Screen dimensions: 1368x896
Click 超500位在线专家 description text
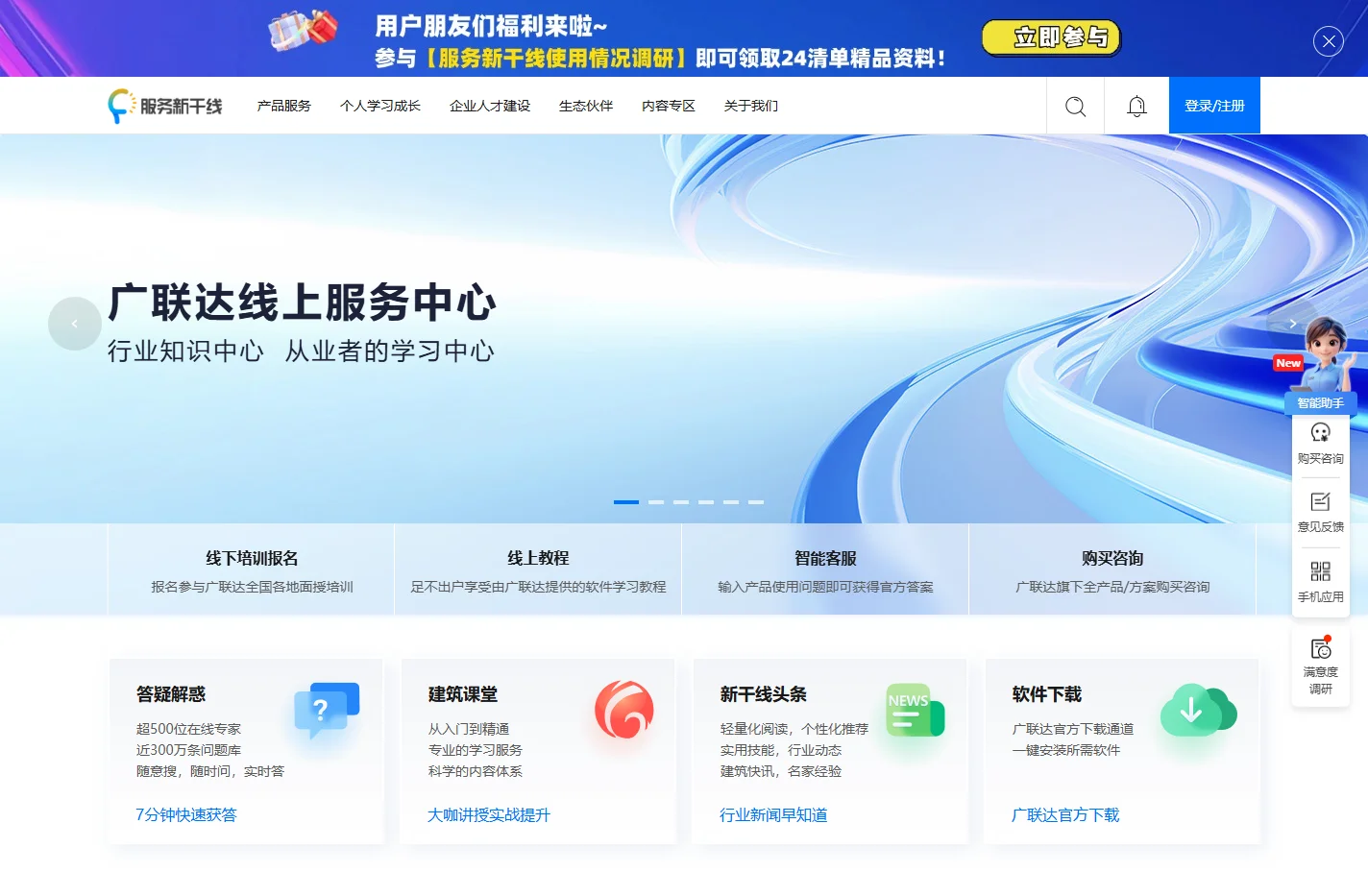pyautogui.click(x=188, y=729)
